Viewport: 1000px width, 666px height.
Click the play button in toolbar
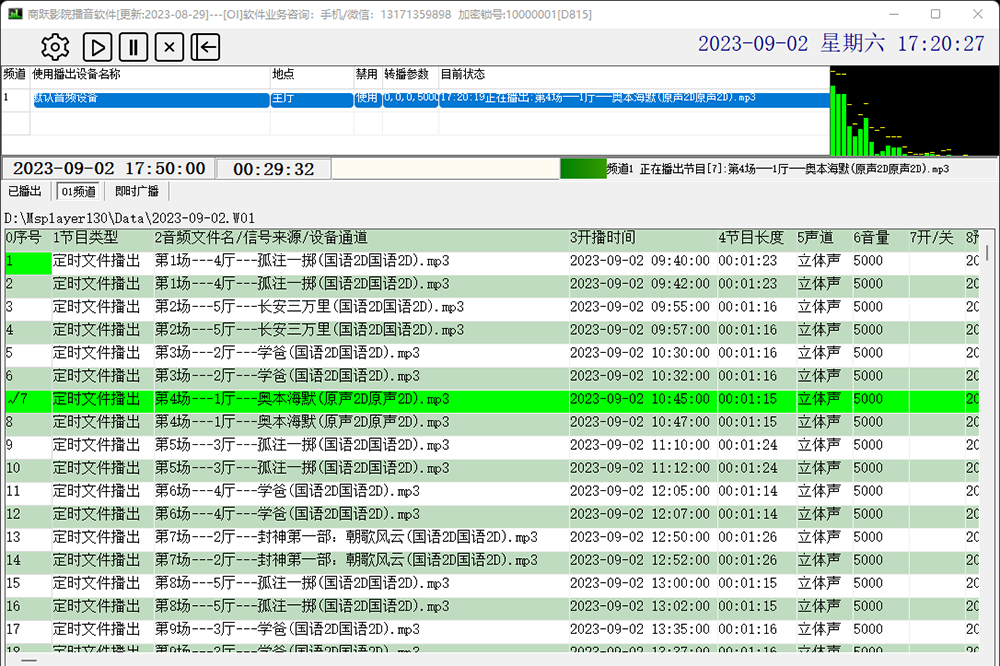coord(98,47)
